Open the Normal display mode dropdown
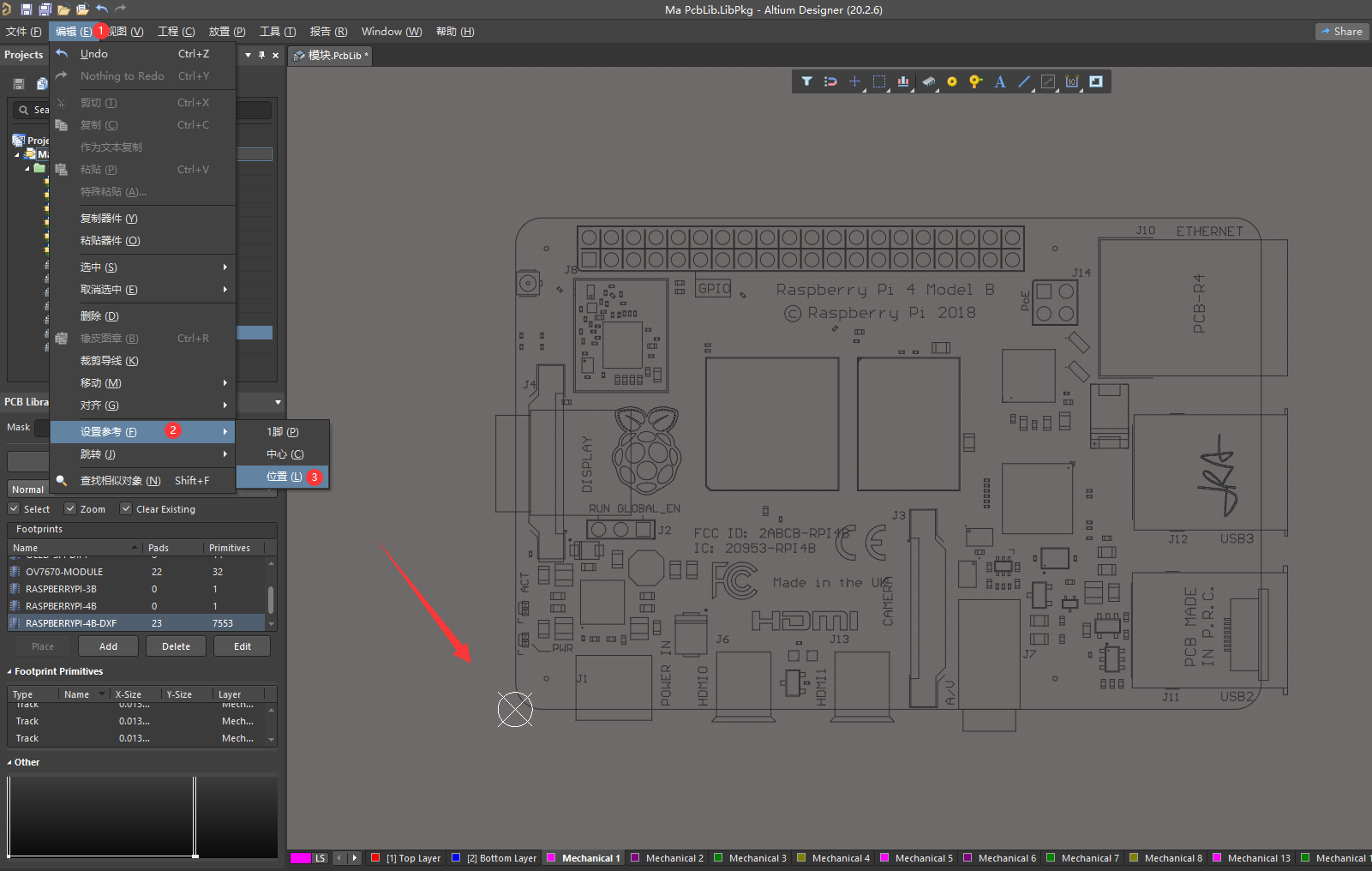 coord(28,489)
